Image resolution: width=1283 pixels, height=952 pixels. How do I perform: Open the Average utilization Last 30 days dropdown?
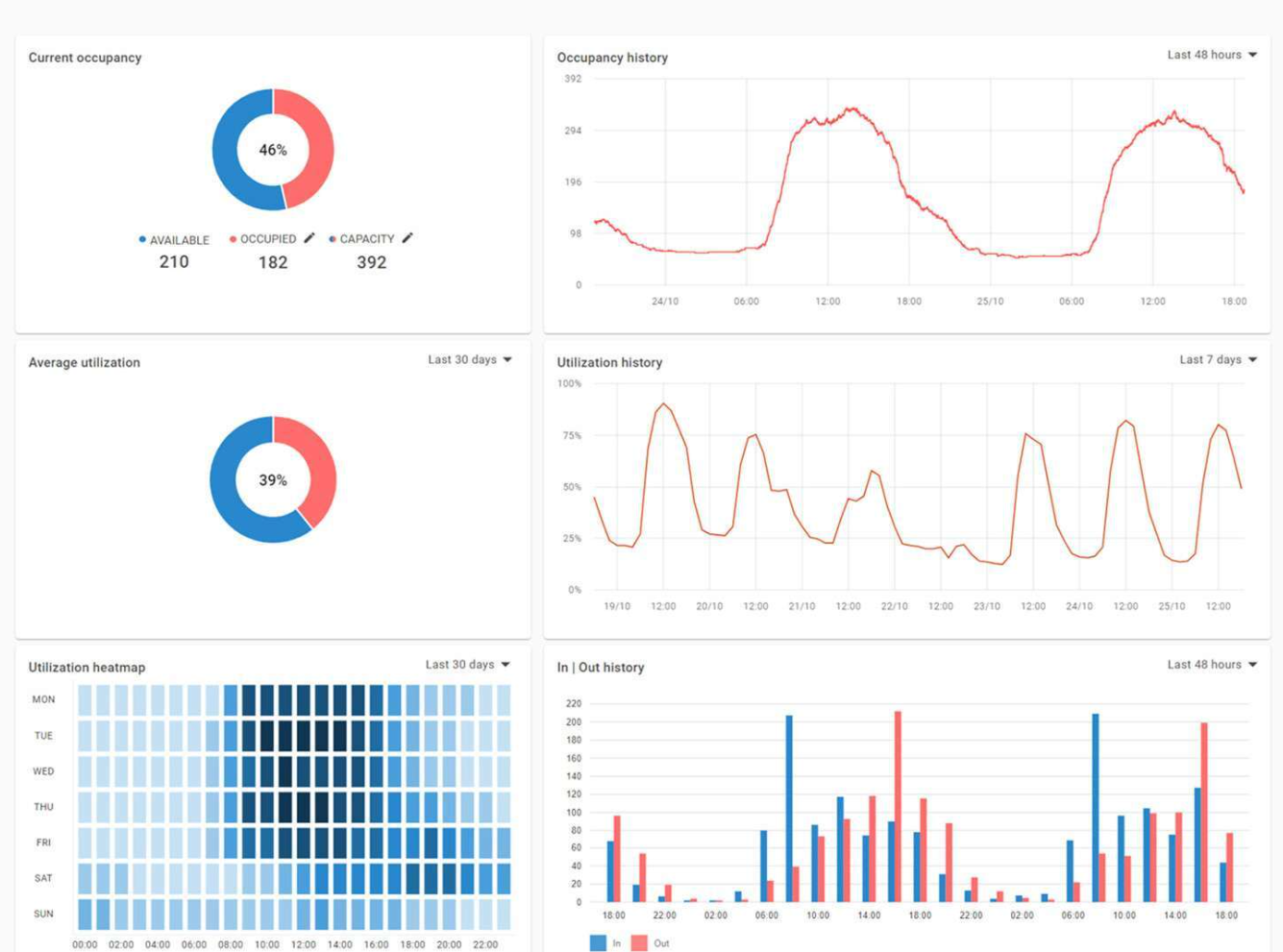pyautogui.click(x=470, y=359)
